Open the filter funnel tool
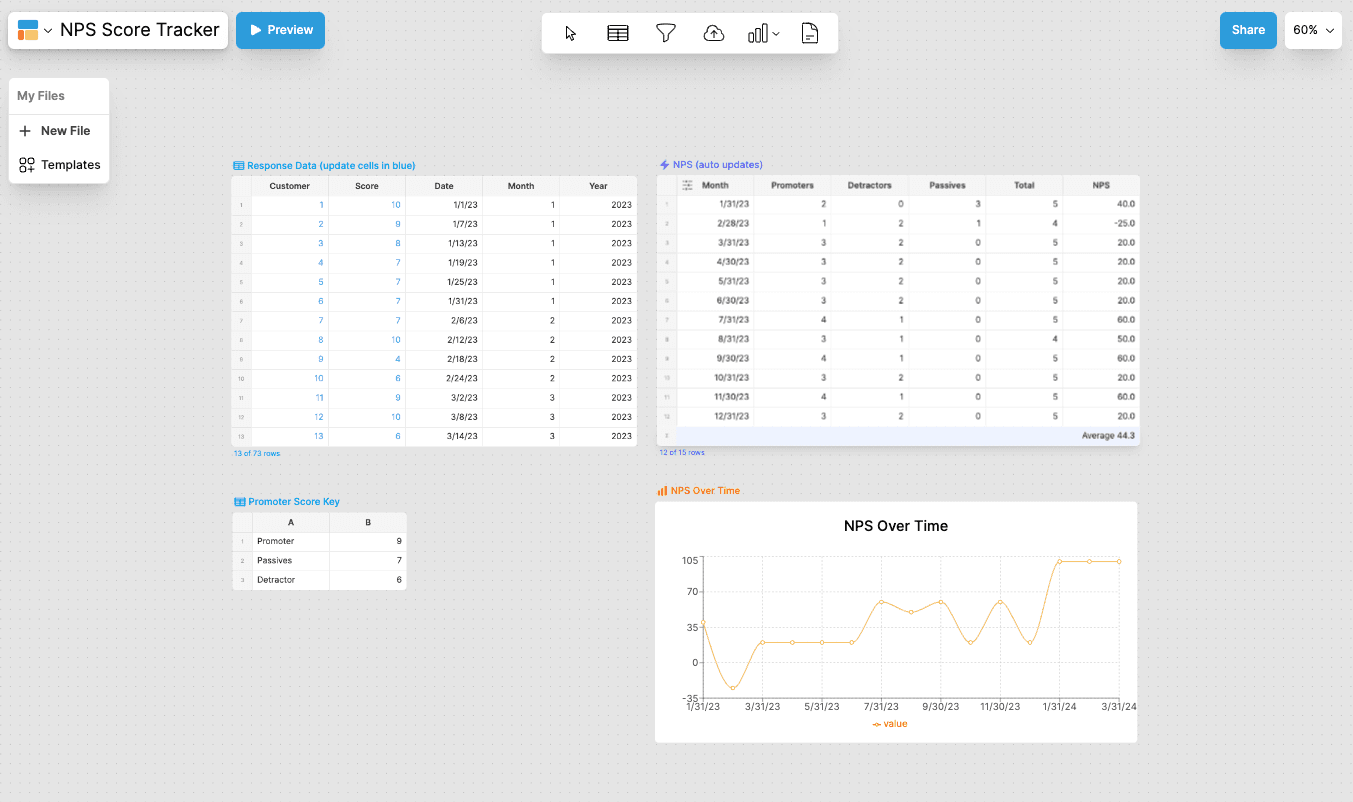The image size is (1353, 802). (x=666, y=33)
